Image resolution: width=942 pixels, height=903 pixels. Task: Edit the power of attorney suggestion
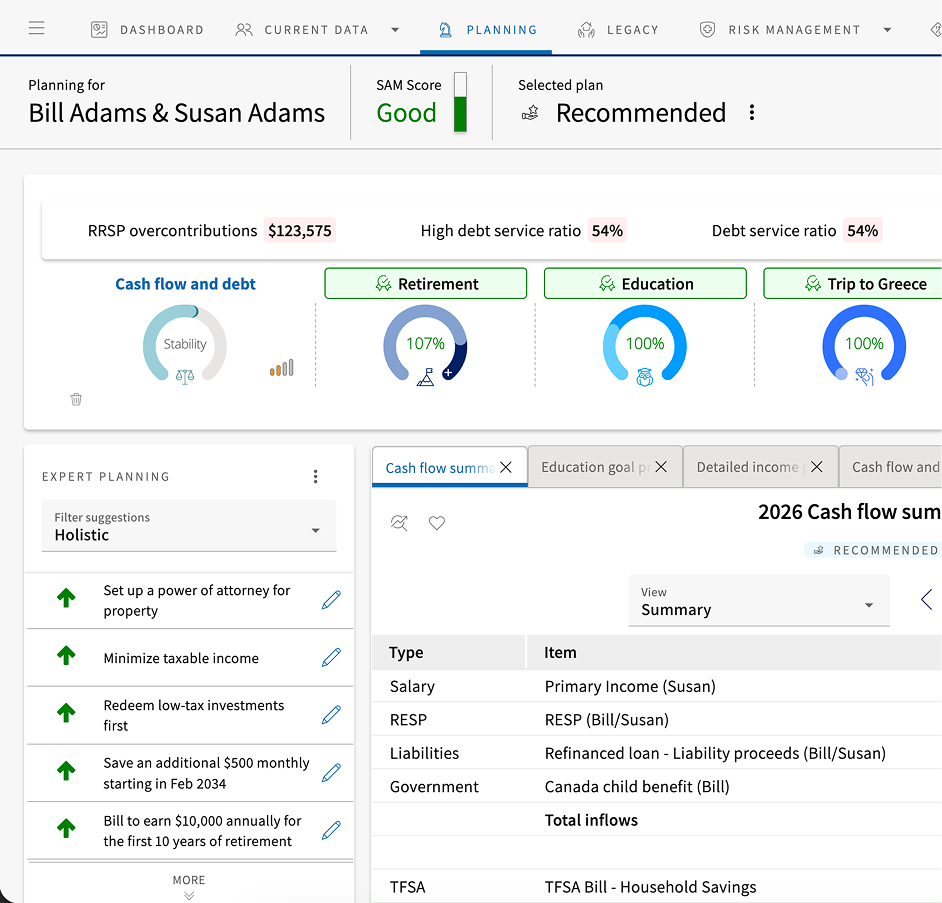click(332, 600)
